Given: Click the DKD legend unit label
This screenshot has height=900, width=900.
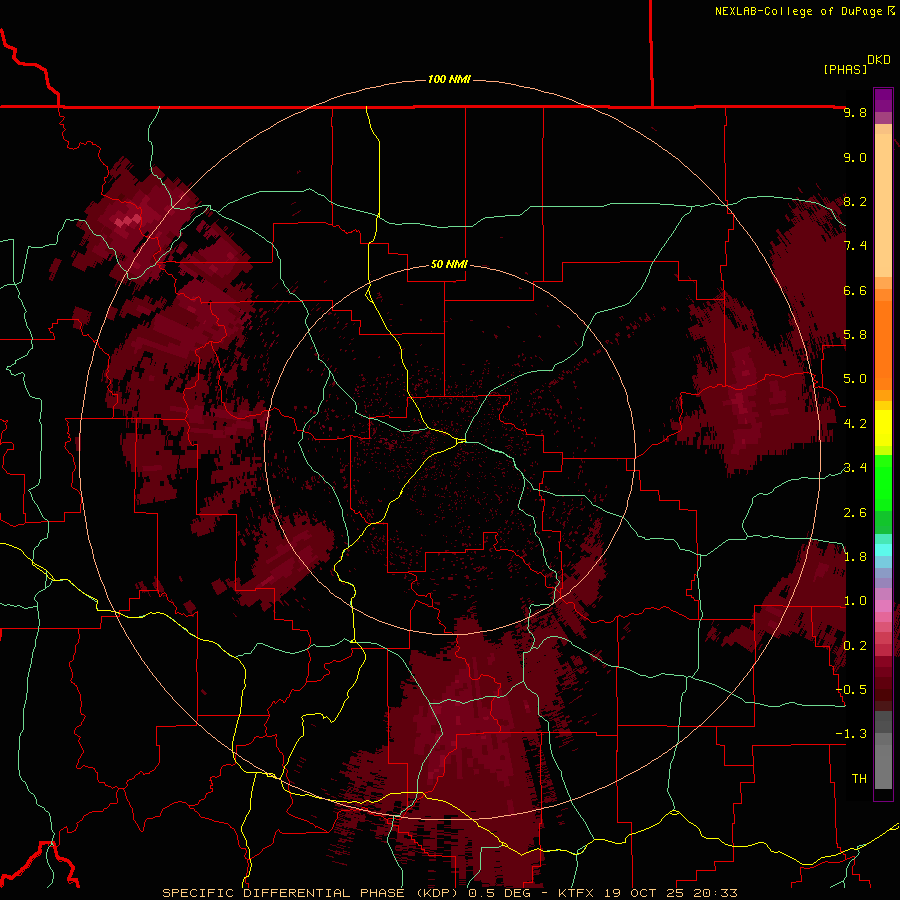Looking at the screenshot, I should click(x=879, y=60).
